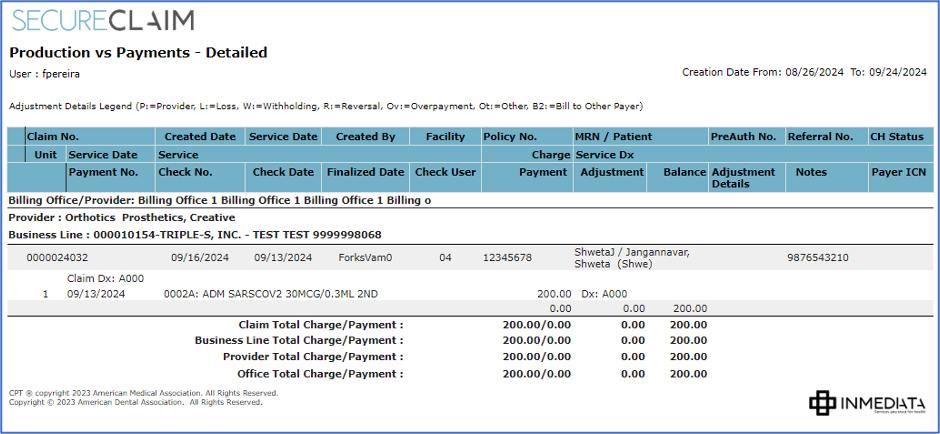Click the Inmediata logo icon
The height and width of the screenshot is (434, 940).
click(x=821, y=402)
